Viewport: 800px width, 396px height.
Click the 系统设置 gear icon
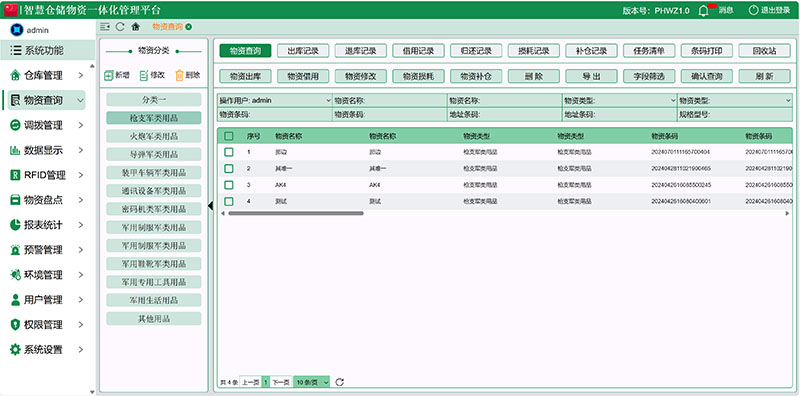[x=15, y=350]
